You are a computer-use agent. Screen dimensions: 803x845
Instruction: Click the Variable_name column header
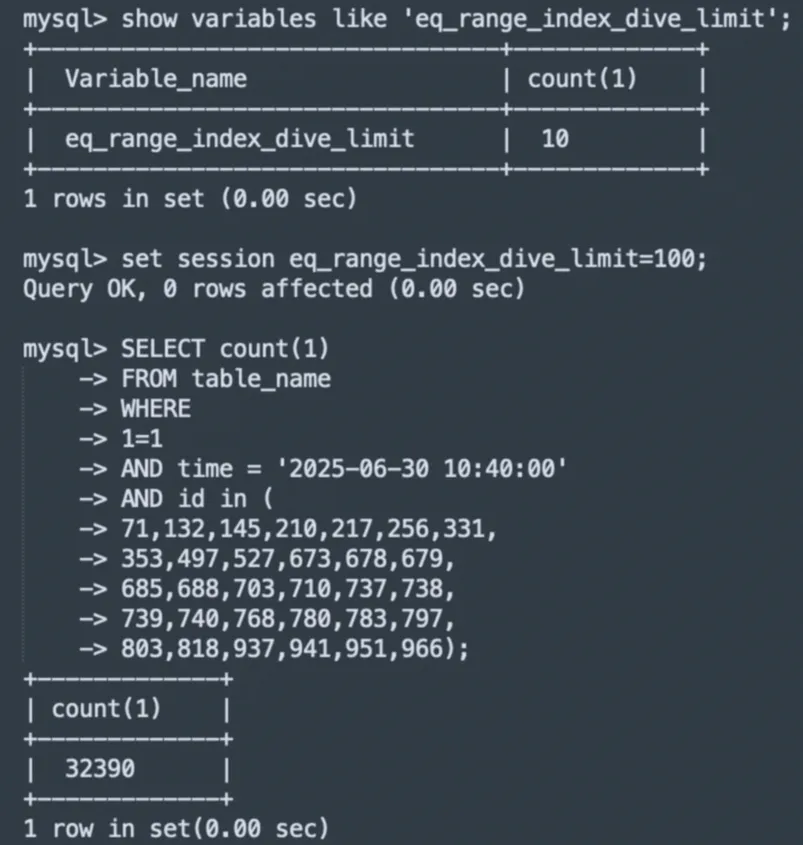(x=156, y=79)
